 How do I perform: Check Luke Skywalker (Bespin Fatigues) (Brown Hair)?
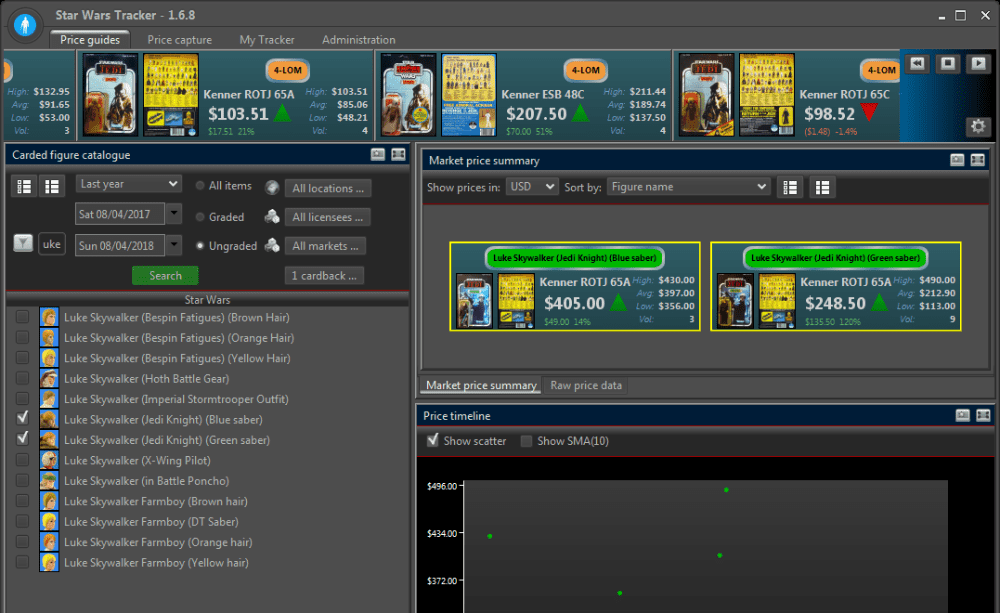pyautogui.click(x=22, y=317)
